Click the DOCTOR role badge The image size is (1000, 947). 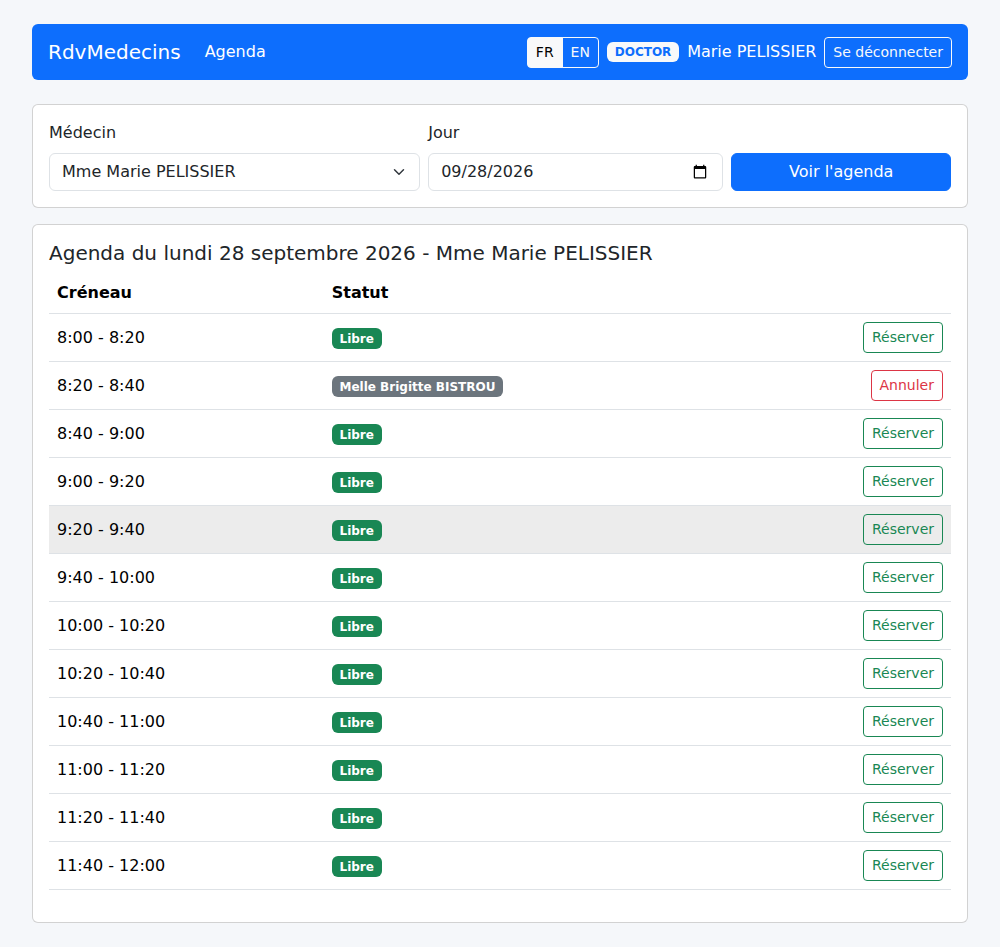click(642, 52)
